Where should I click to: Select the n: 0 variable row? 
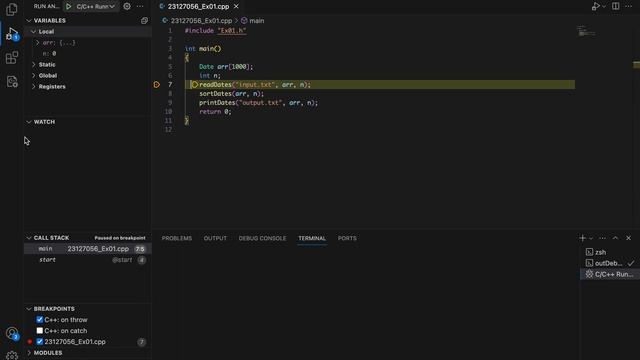click(87, 53)
